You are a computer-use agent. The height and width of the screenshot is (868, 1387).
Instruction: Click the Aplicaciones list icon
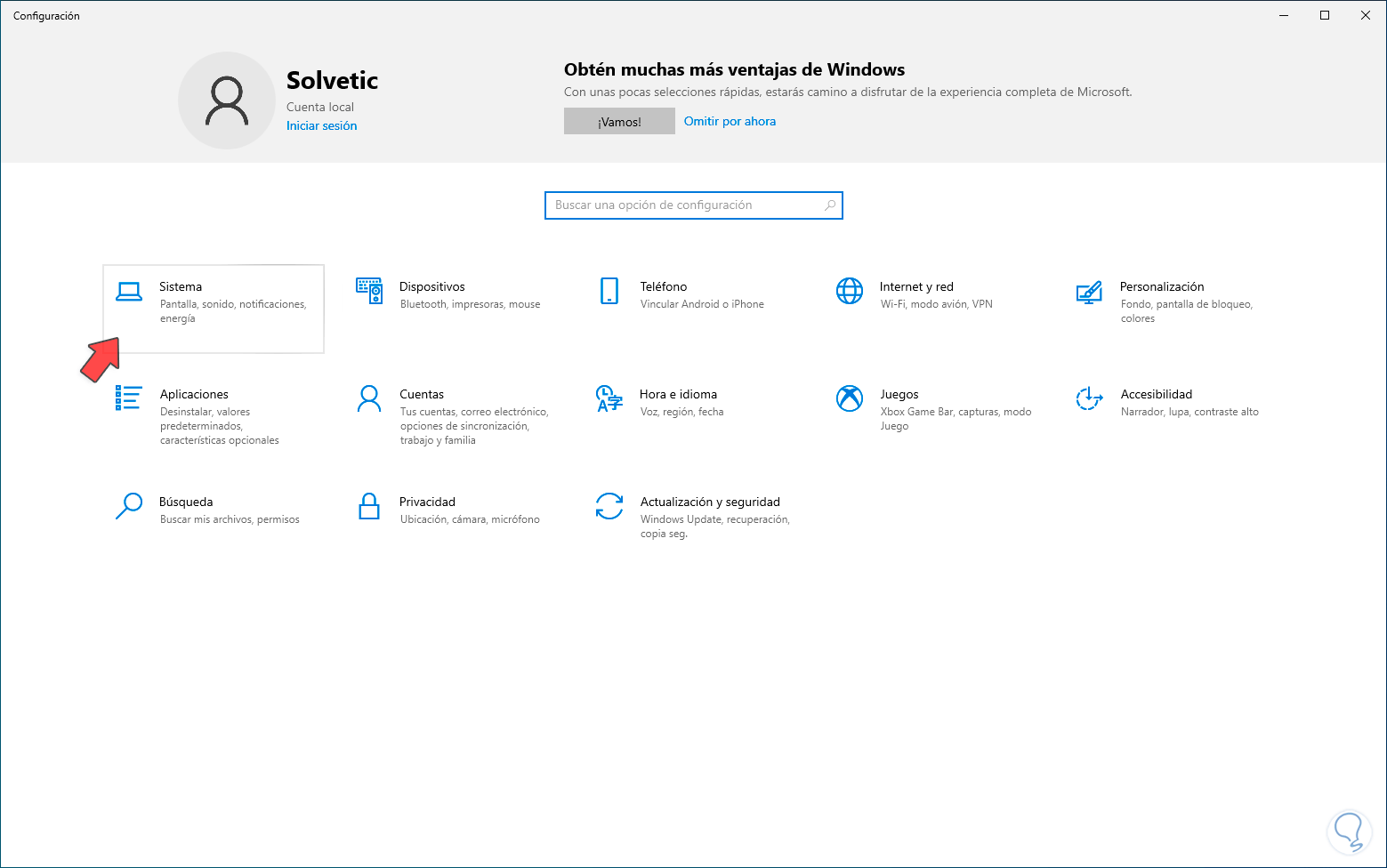click(128, 398)
